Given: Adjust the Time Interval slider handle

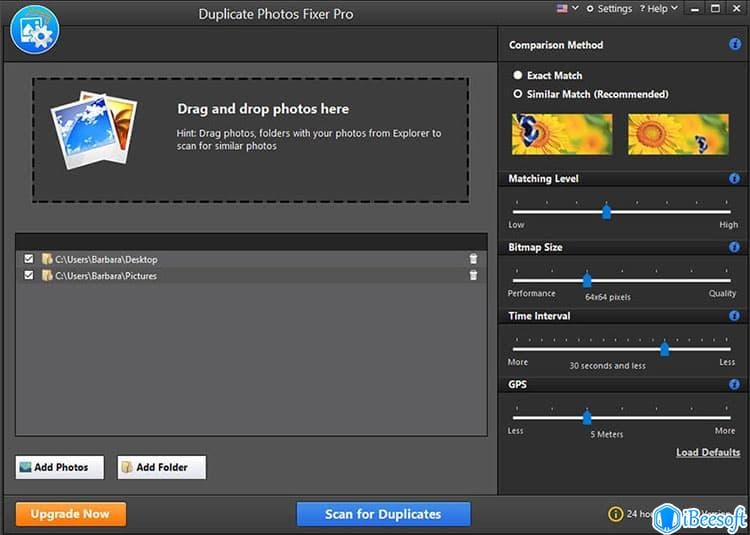Looking at the screenshot, I should point(664,349).
